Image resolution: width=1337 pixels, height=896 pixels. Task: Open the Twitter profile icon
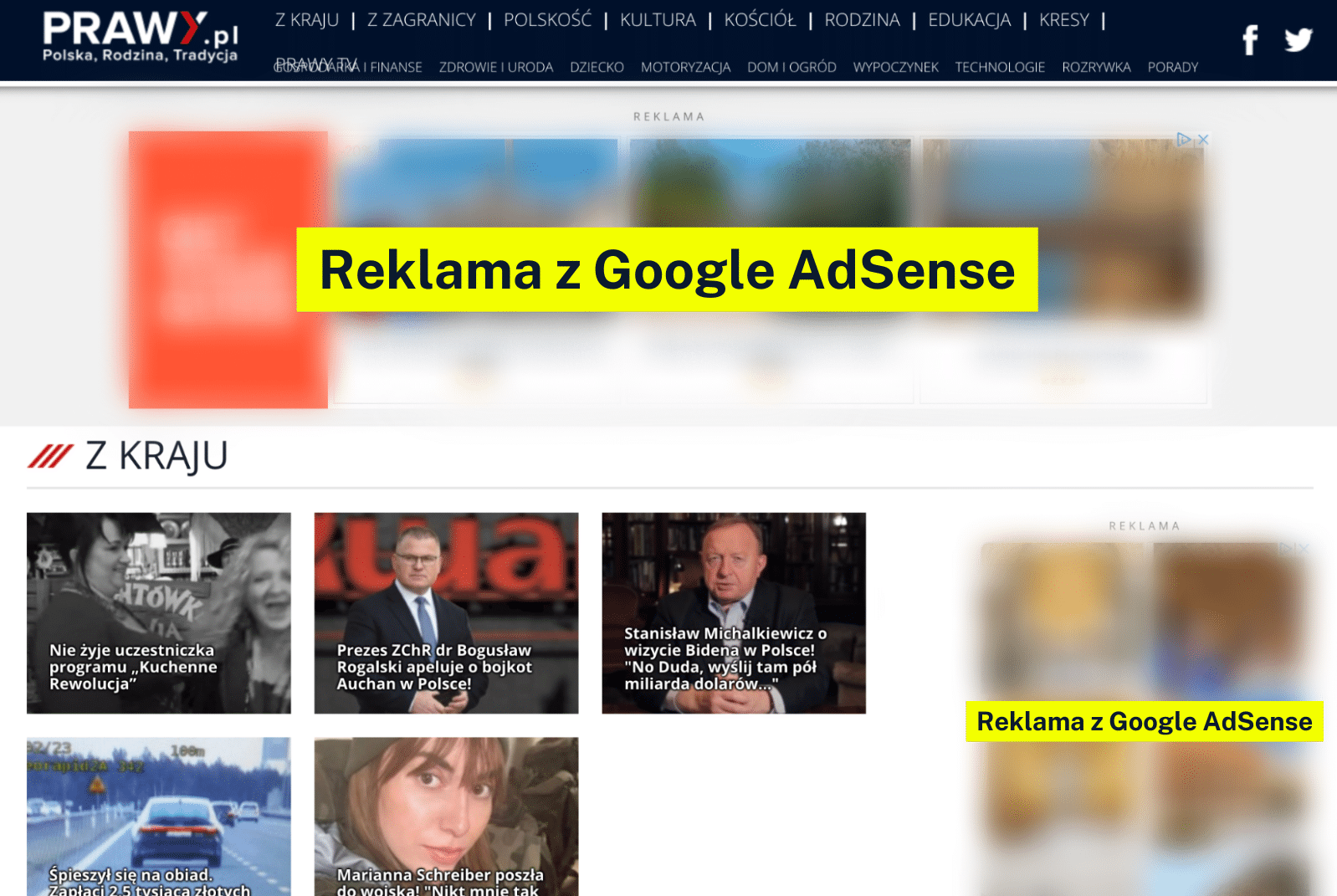[x=1298, y=39]
